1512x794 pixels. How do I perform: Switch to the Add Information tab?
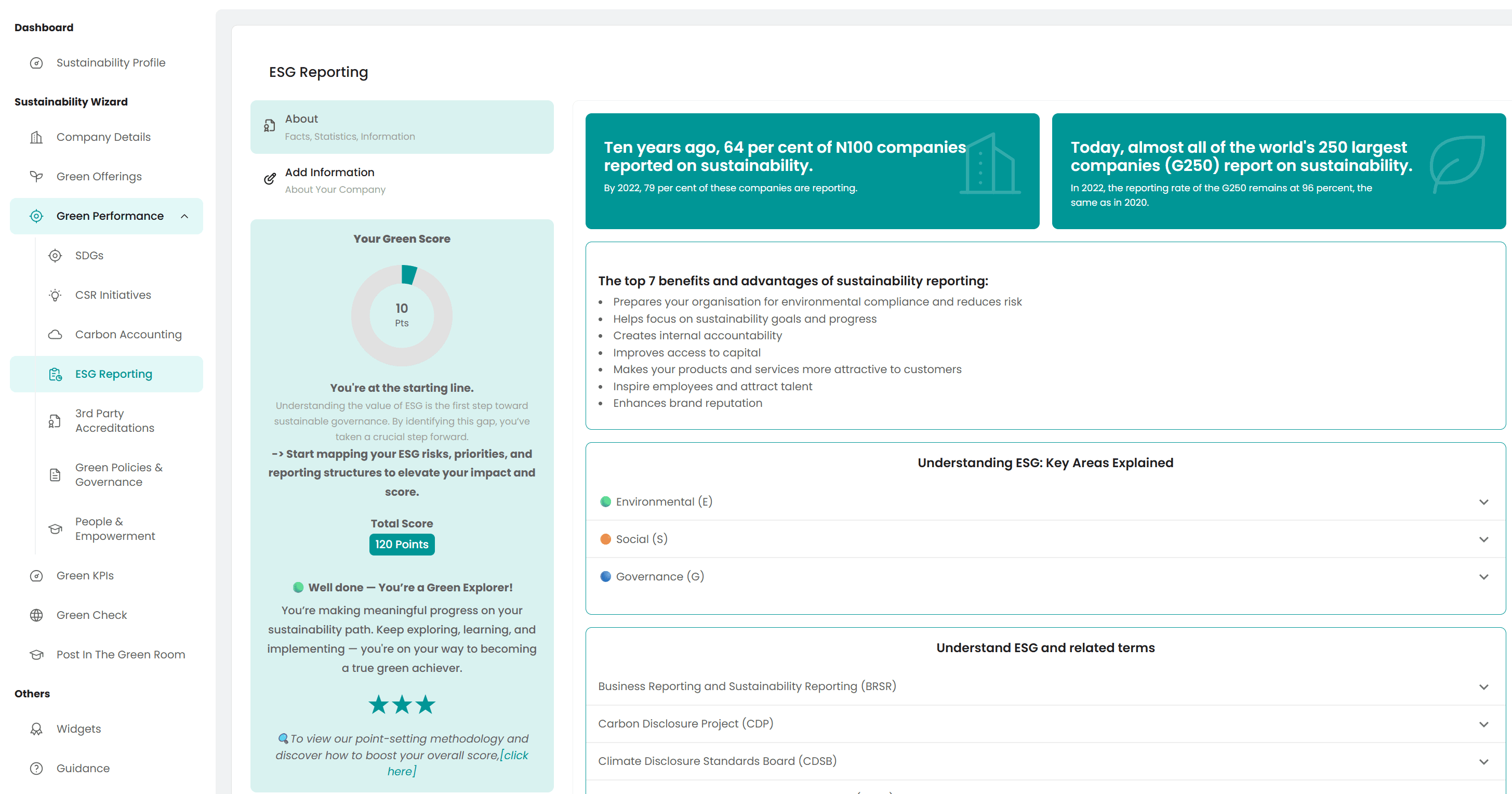coord(402,180)
